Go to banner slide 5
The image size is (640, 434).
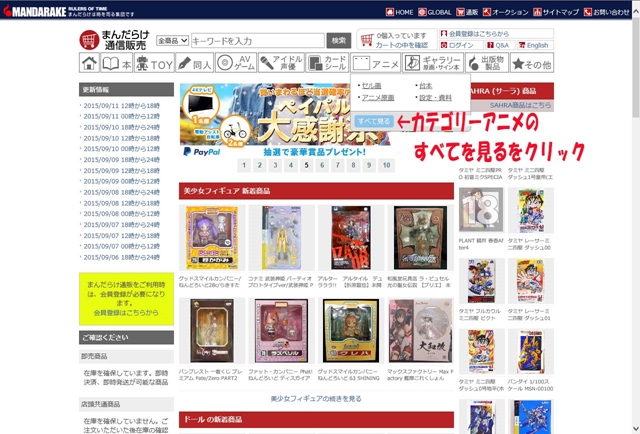(306, 166)
